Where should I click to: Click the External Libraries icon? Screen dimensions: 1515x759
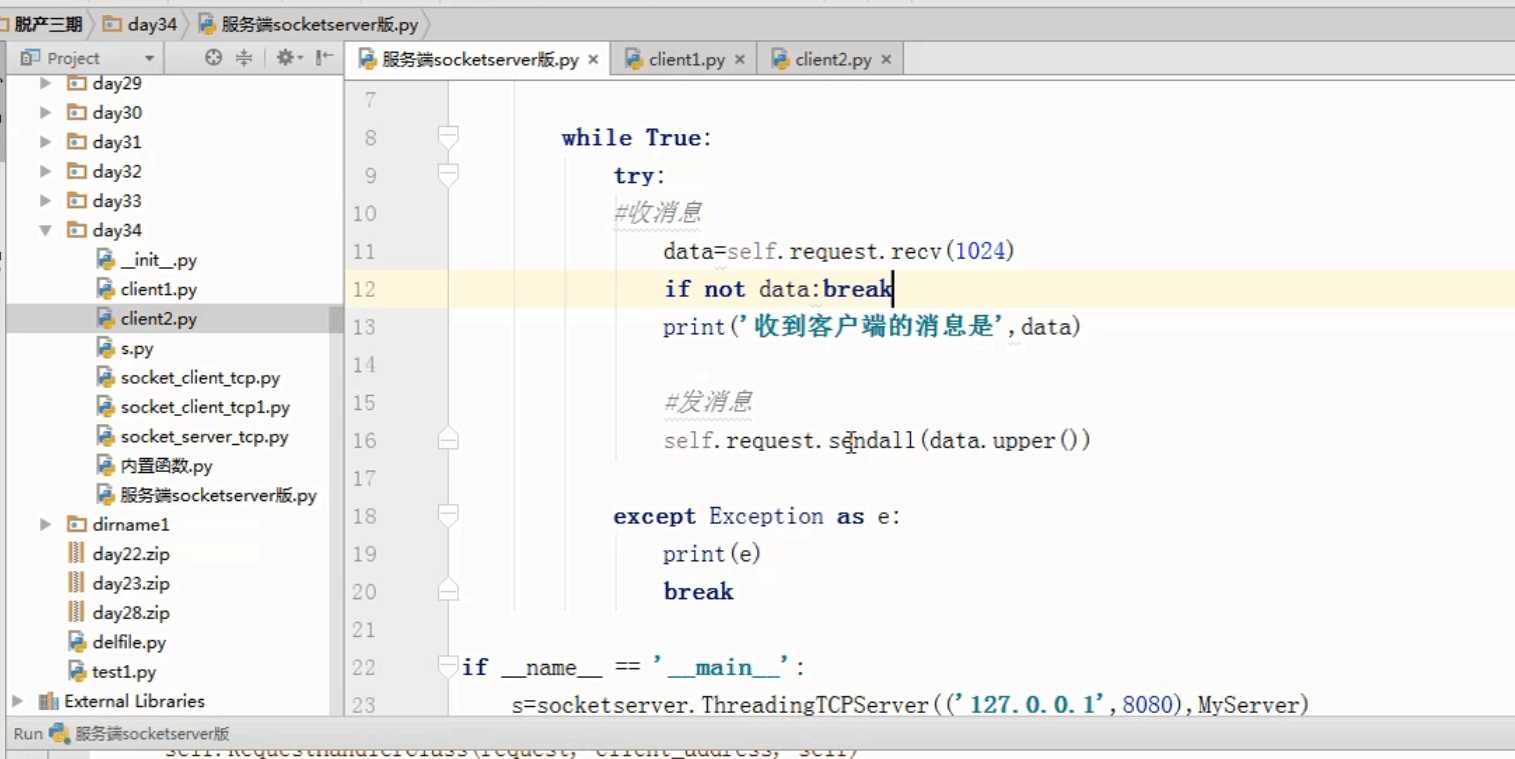tap(48, 701)
